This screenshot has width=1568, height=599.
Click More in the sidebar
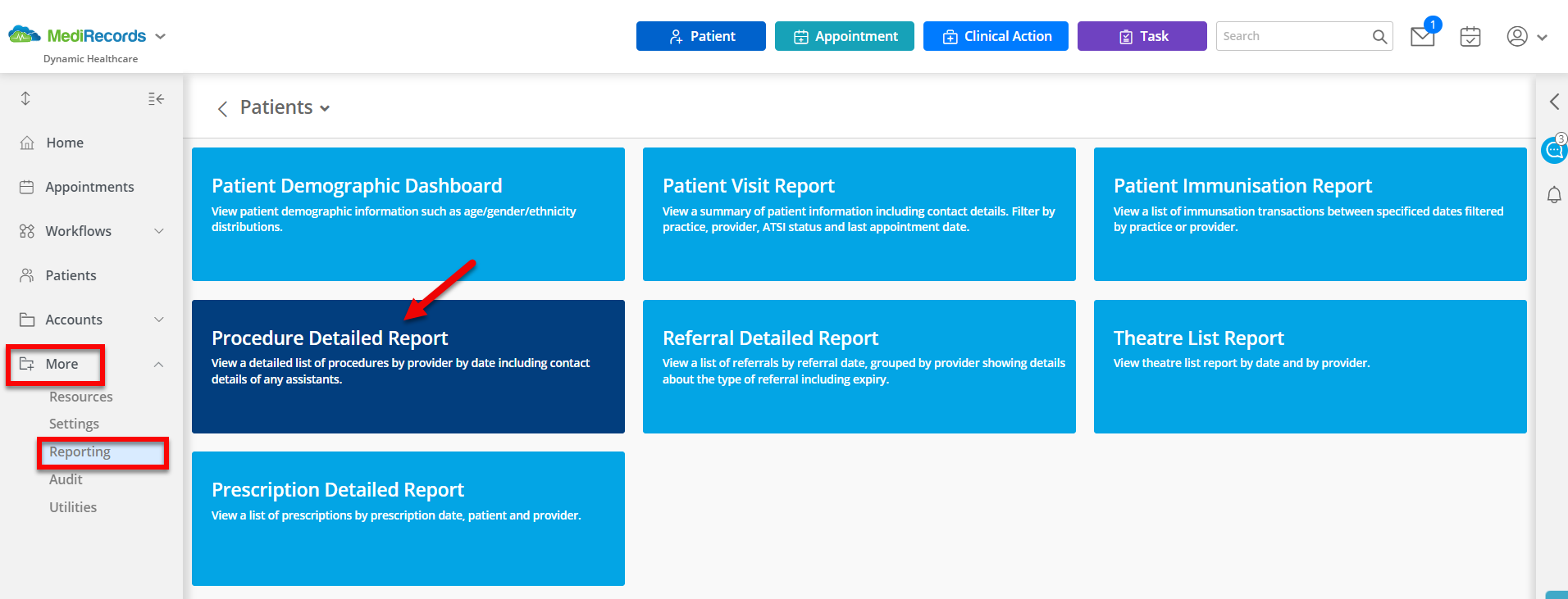click(x=62, y=364)
